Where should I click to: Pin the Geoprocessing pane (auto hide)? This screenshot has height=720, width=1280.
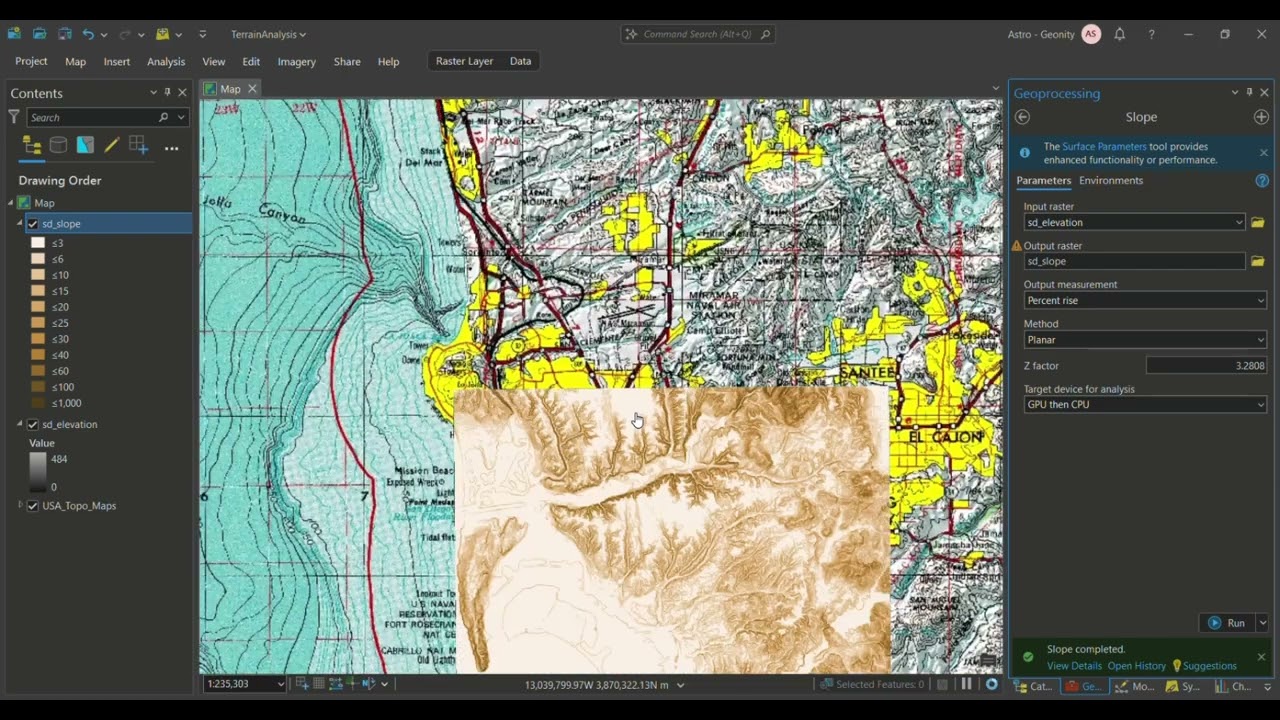(1249, 92)
